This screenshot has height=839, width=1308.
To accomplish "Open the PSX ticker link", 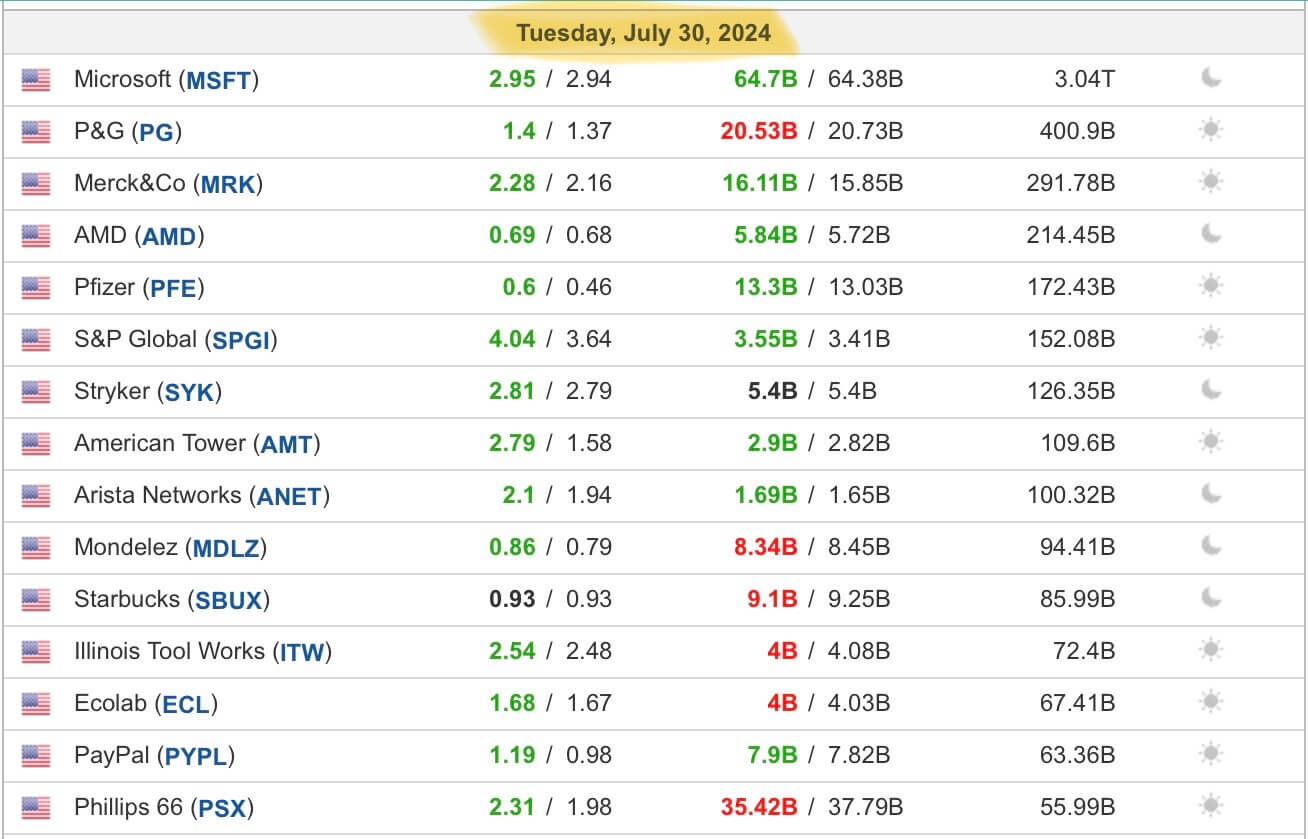I will point(222,808).
